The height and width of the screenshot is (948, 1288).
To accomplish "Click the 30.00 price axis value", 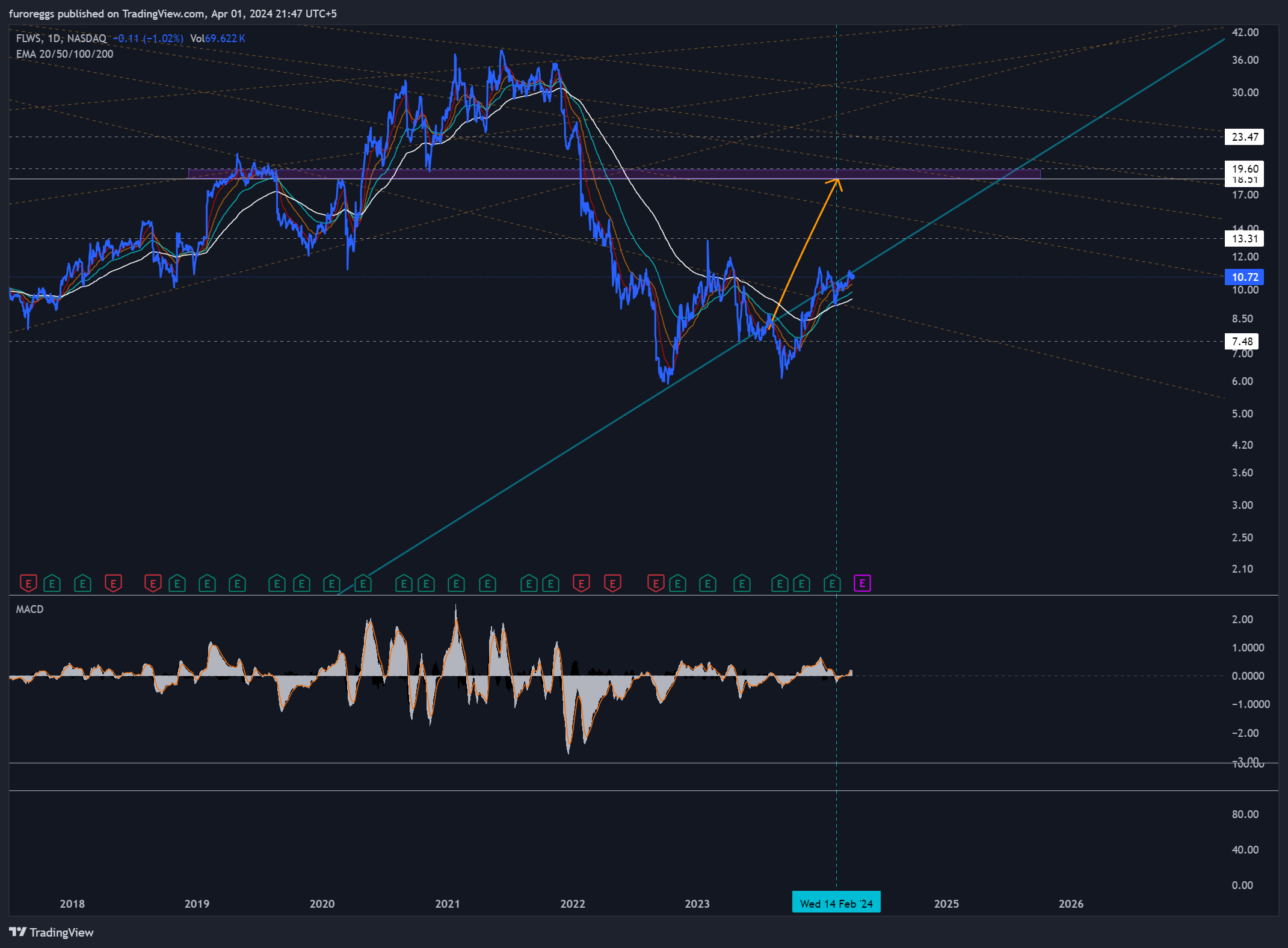I will point(1245,93).
